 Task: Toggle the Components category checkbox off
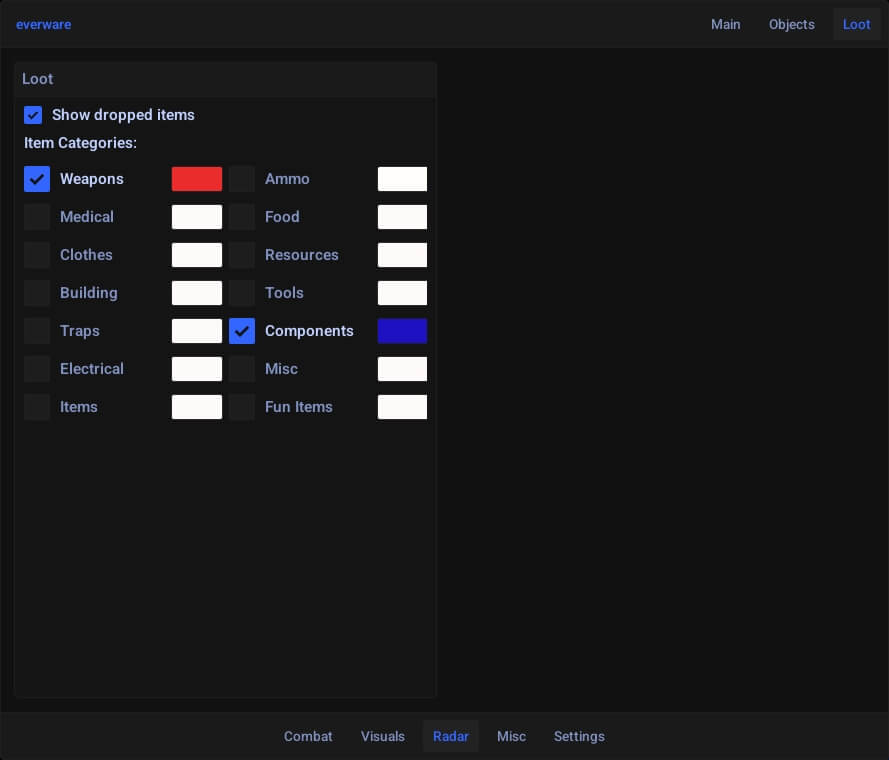242,331
